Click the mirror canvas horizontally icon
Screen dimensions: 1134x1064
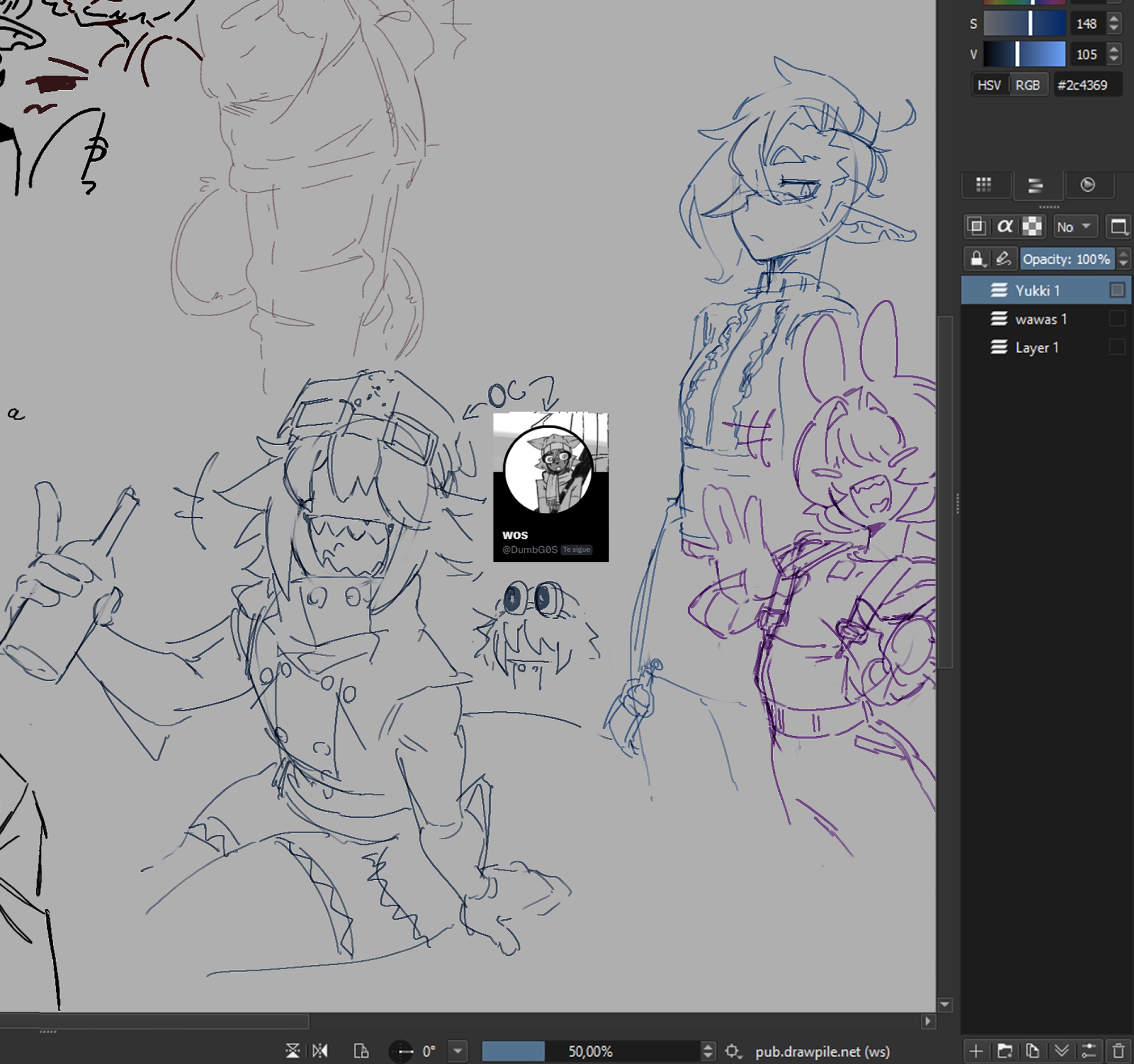[321, 1051]
